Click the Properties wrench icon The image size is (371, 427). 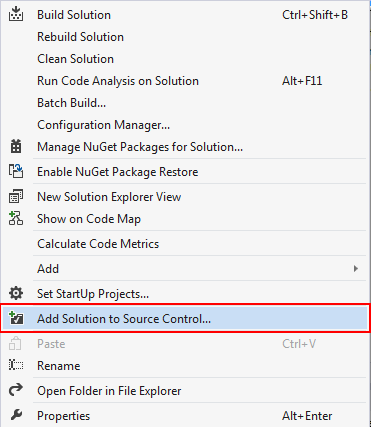point(16,415)
